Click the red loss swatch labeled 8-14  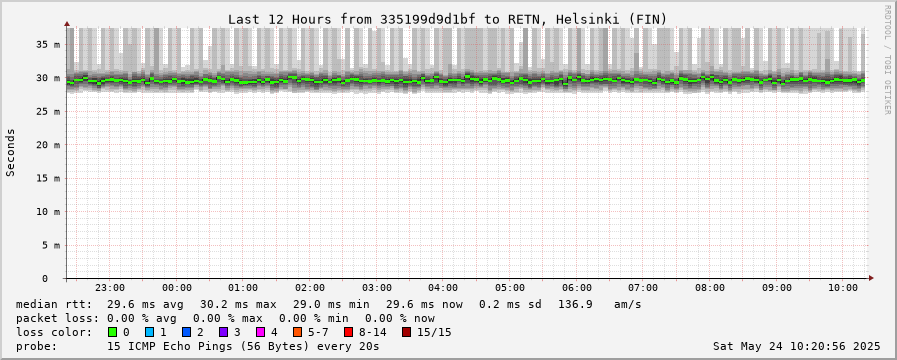point(348,332)
